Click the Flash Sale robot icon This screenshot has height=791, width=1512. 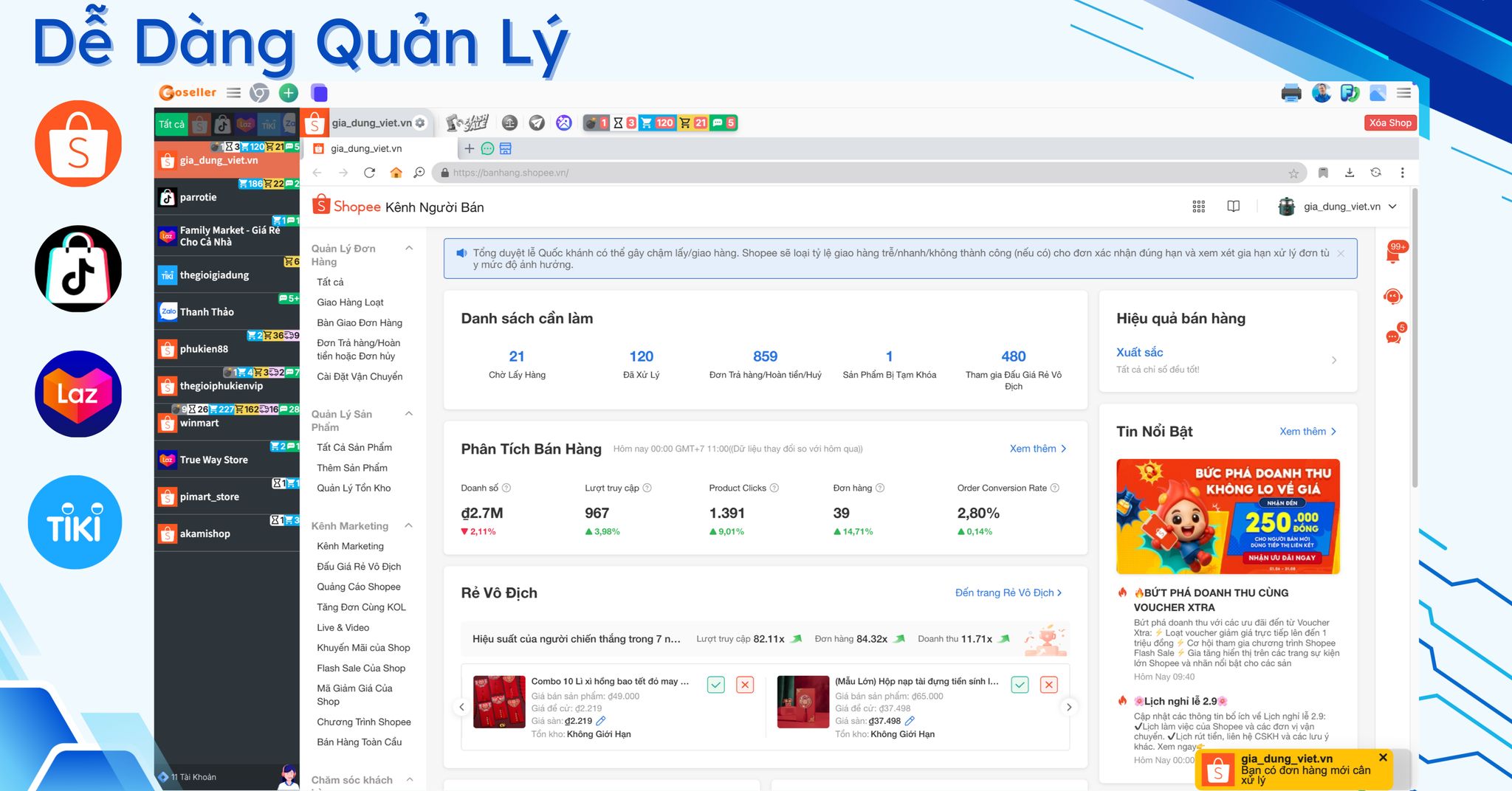[x=467, y=123]
